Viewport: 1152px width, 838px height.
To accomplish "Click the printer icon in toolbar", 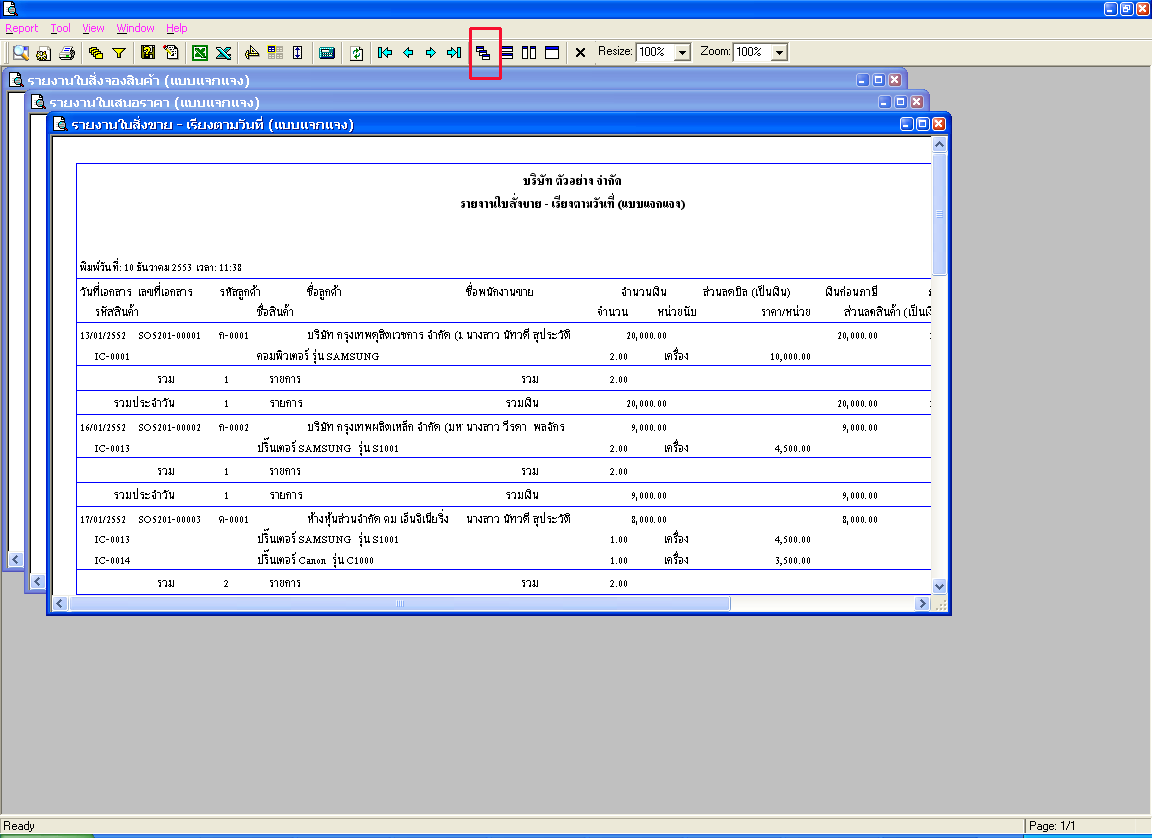I will tap(67, 52).
